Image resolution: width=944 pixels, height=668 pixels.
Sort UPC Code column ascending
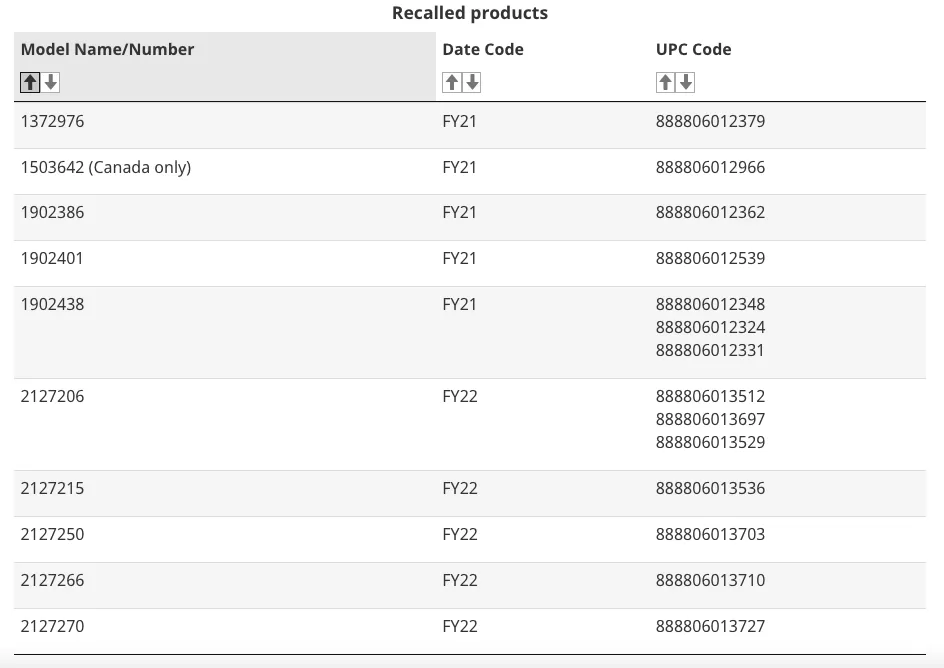click(665, 82)
